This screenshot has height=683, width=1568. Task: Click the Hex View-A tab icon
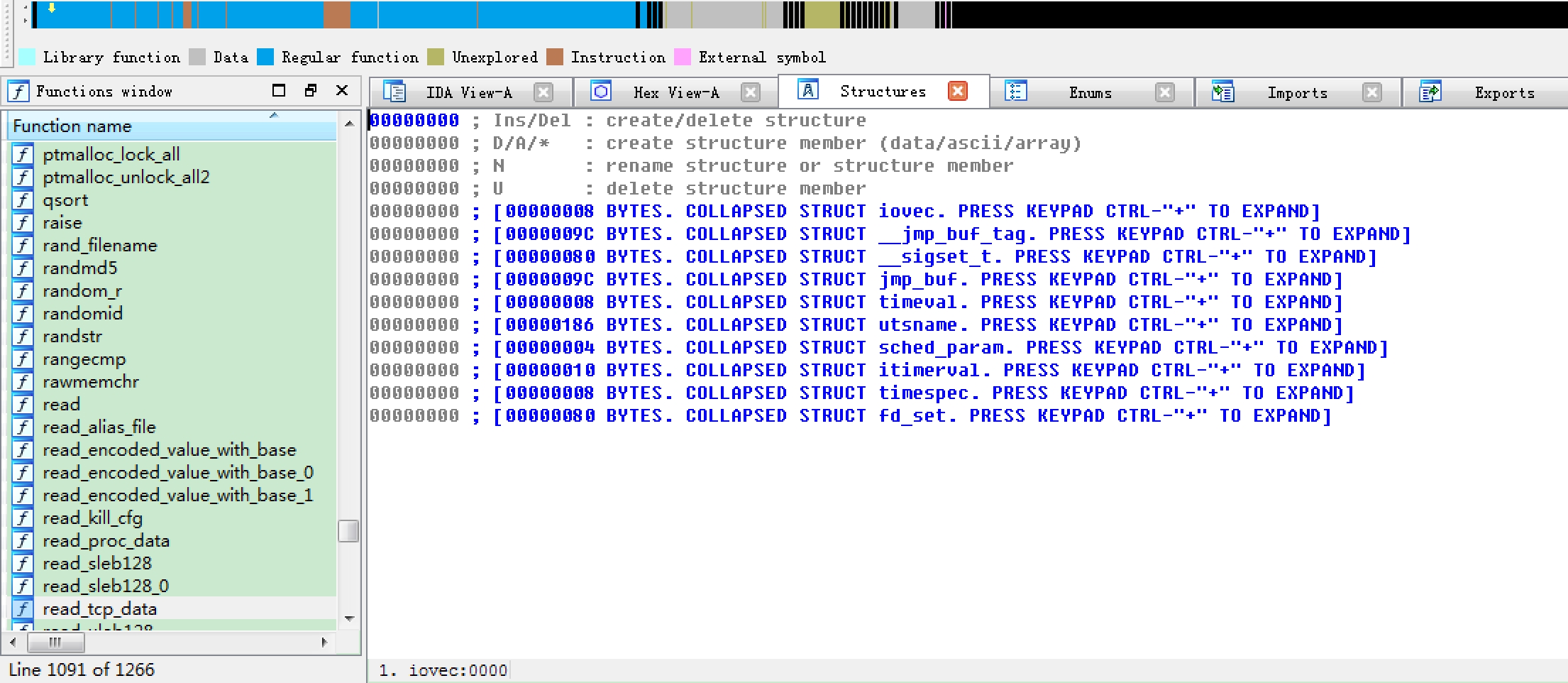601,92
